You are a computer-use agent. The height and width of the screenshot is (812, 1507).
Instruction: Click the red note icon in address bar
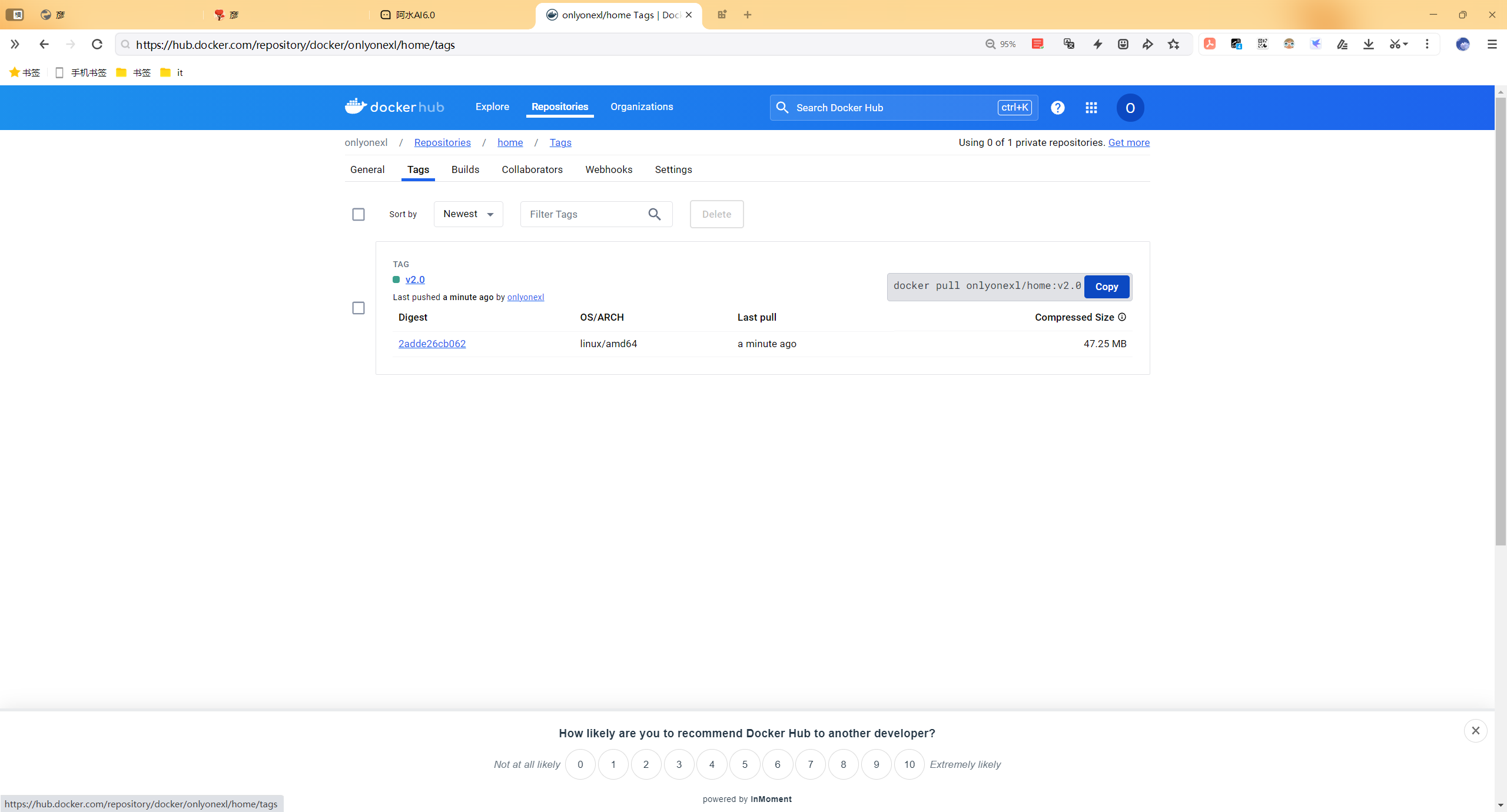pyautogui.click(x=1038, y=44)
